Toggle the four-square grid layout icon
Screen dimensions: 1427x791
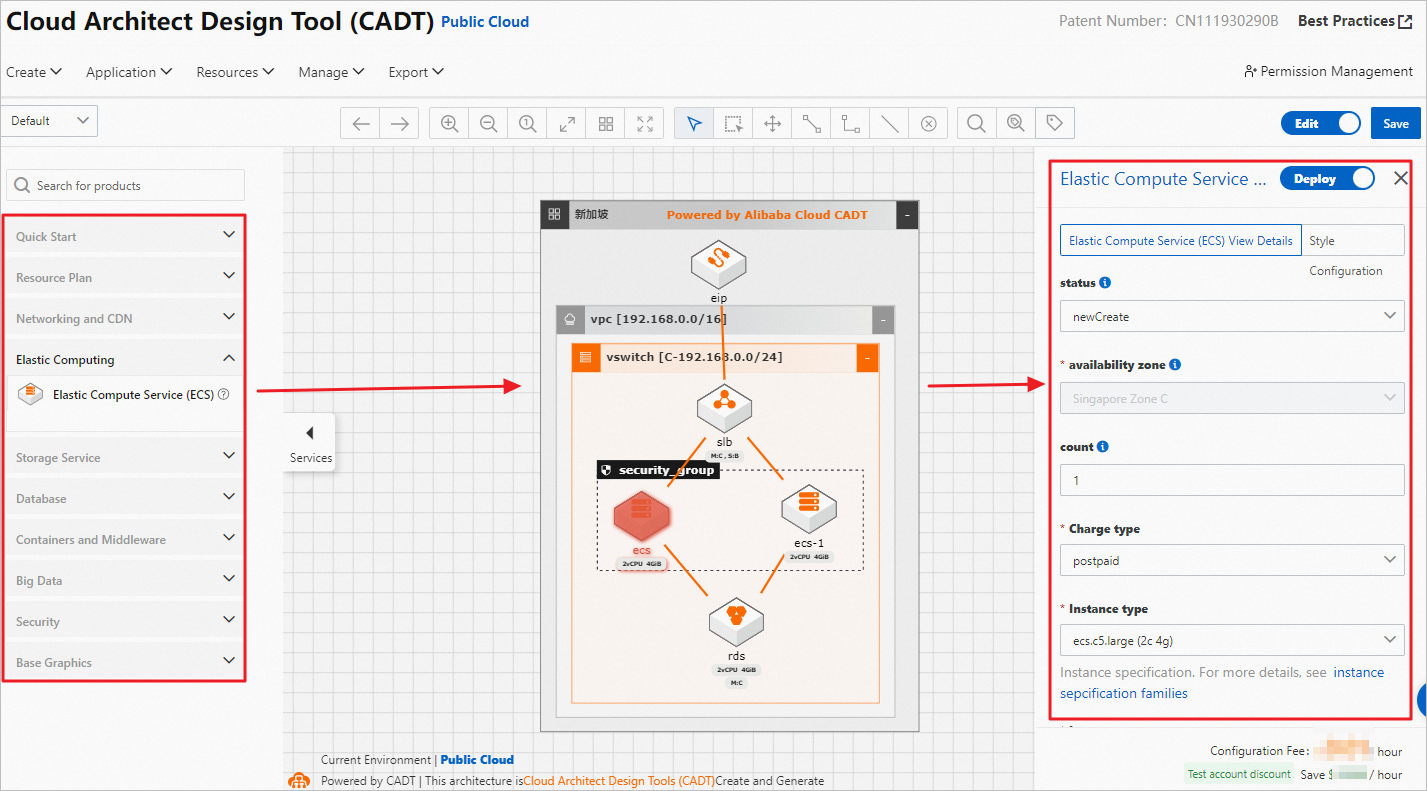(x=606, y=124)
